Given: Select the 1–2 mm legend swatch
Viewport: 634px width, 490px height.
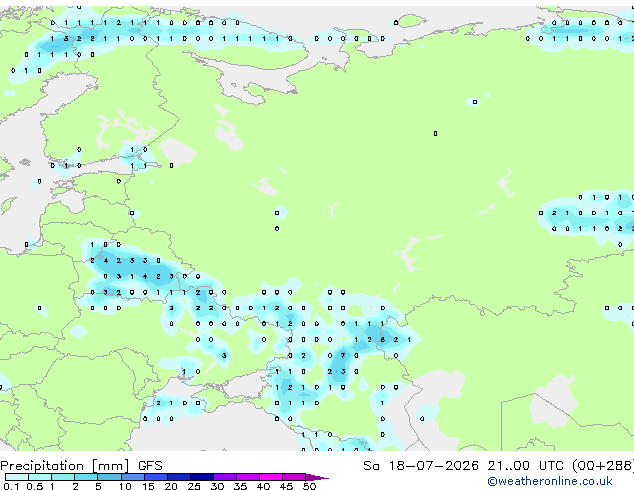Looking at the screenshot, I should [x=63, y=477].
